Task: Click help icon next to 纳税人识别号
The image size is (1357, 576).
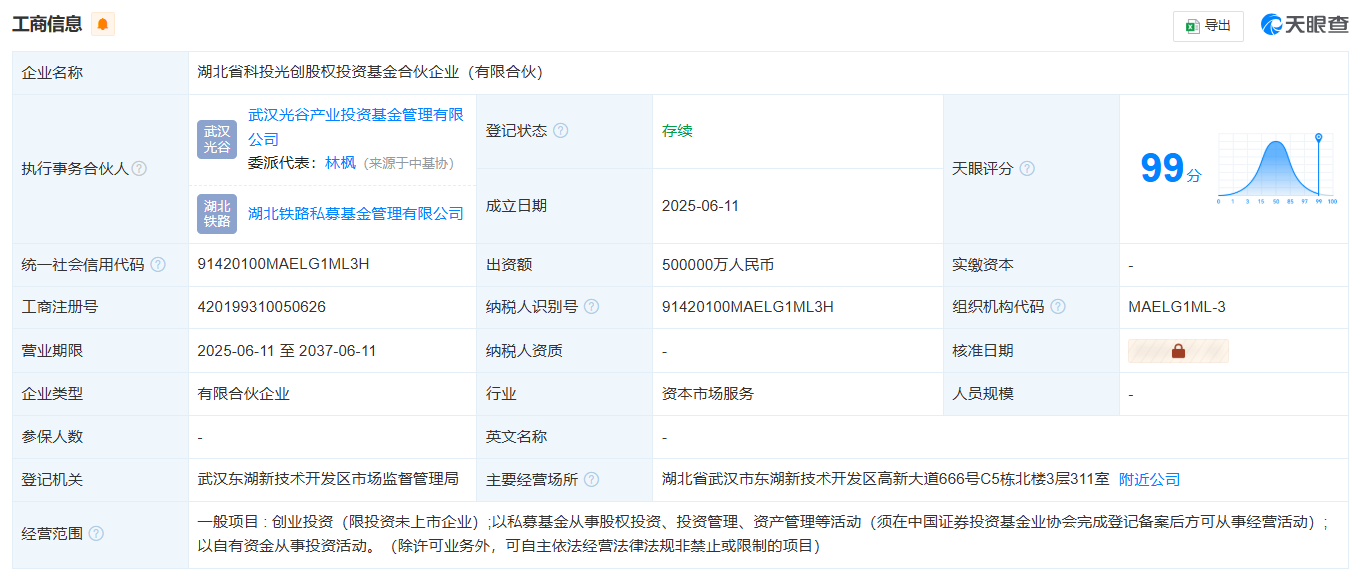Action: click(592, 307)
